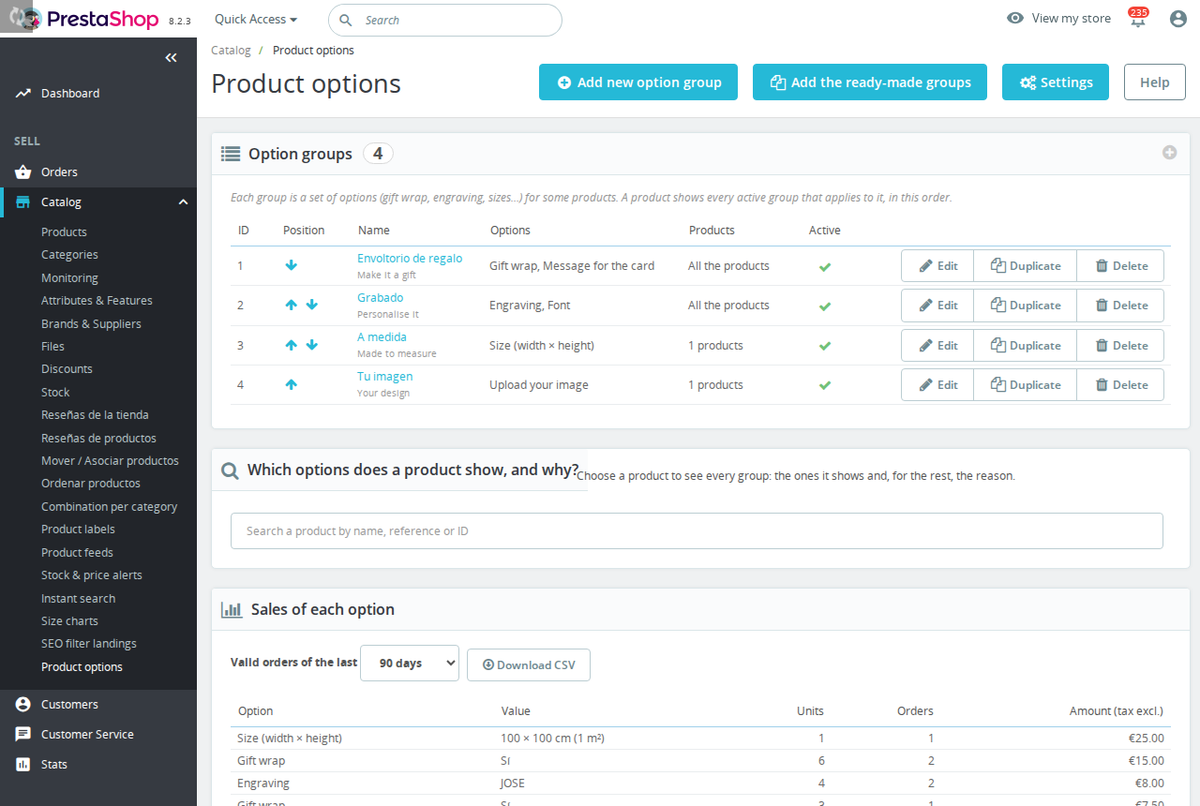Open the Settings button
1200x806 pixels.
(1055, 82)
